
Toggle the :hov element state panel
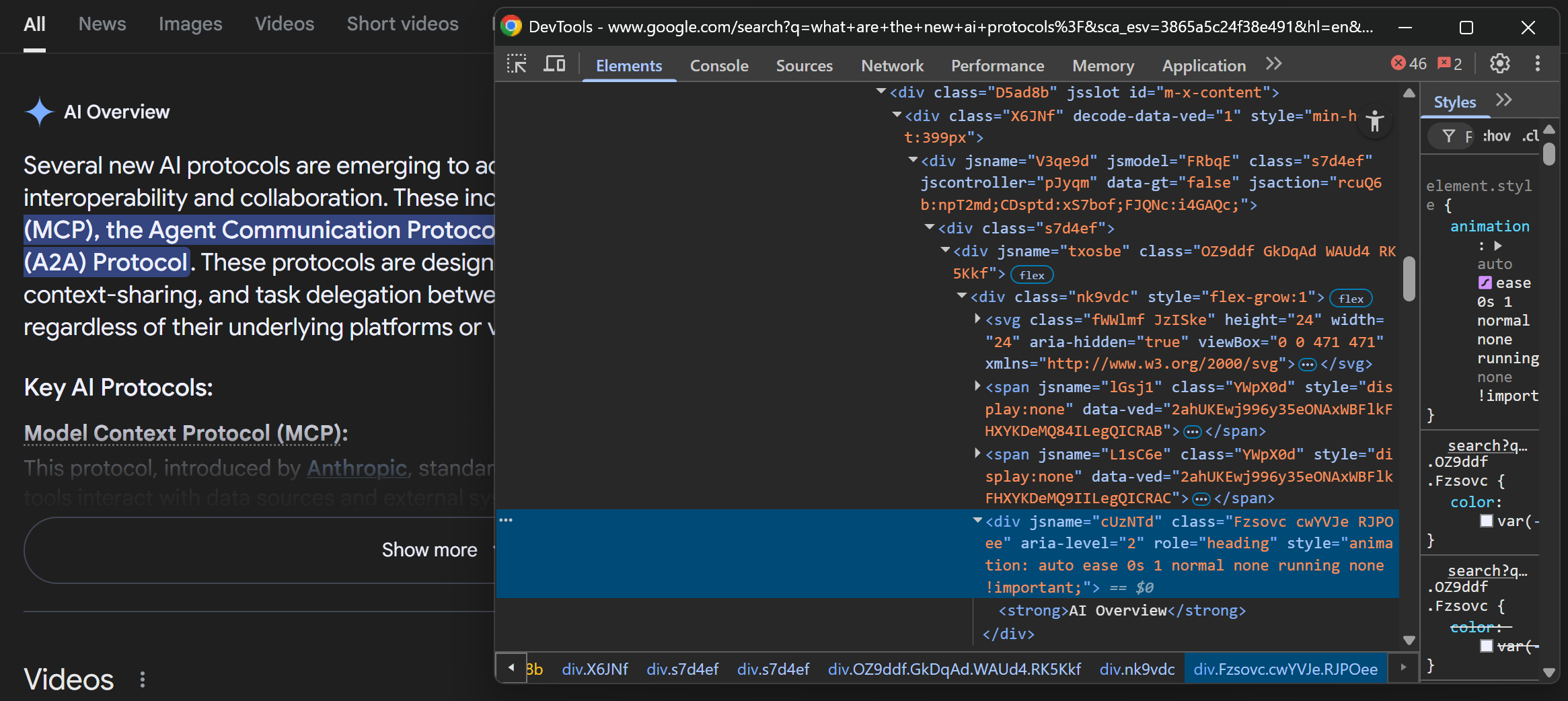1496,137
